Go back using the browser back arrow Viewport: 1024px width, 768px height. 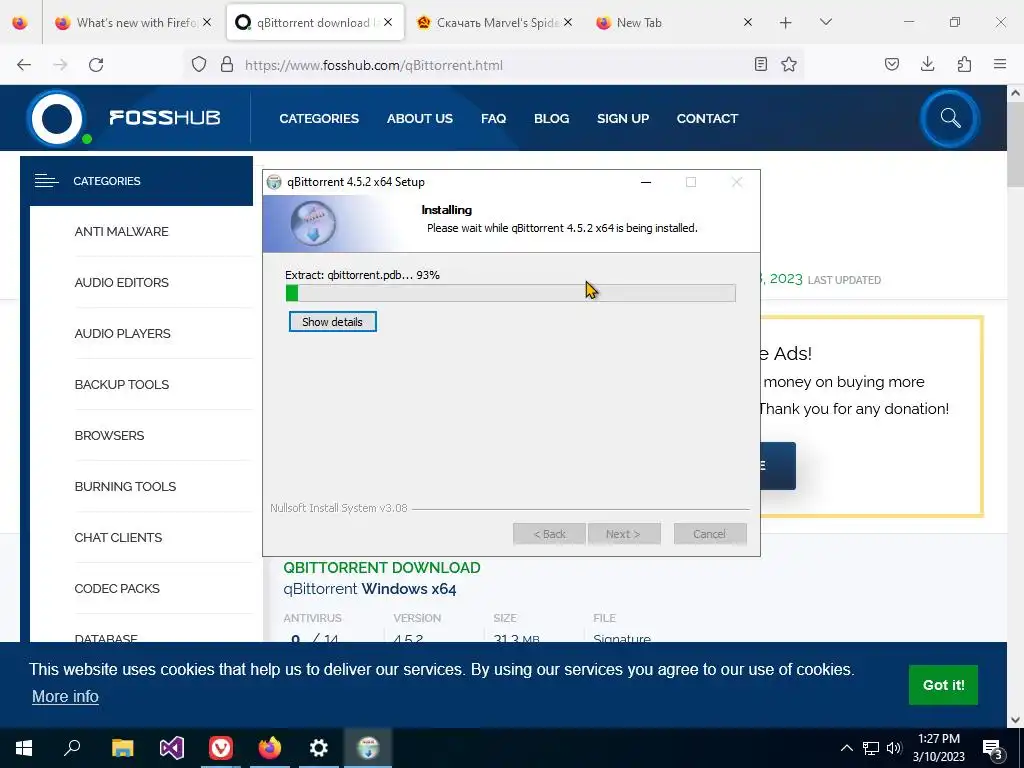point(24,65)
